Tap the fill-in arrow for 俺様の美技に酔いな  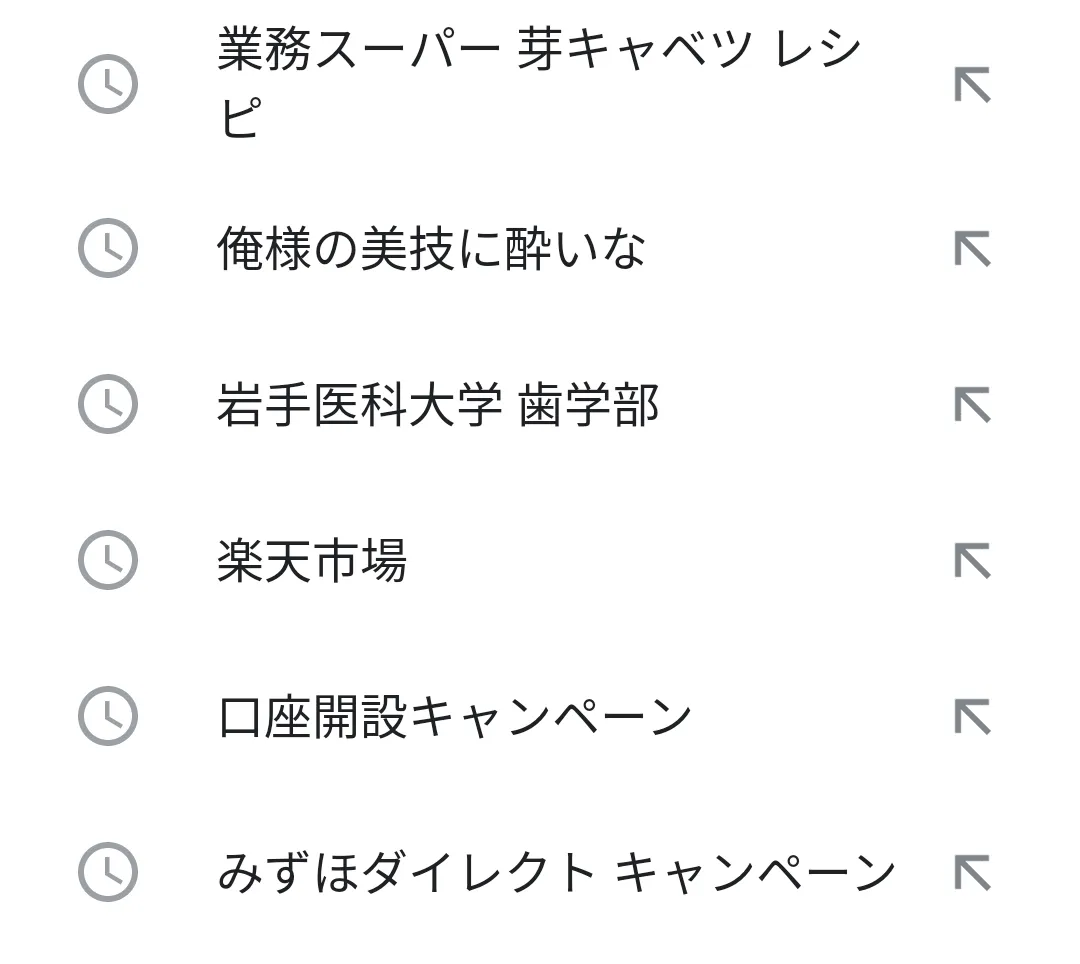point(972,248)
